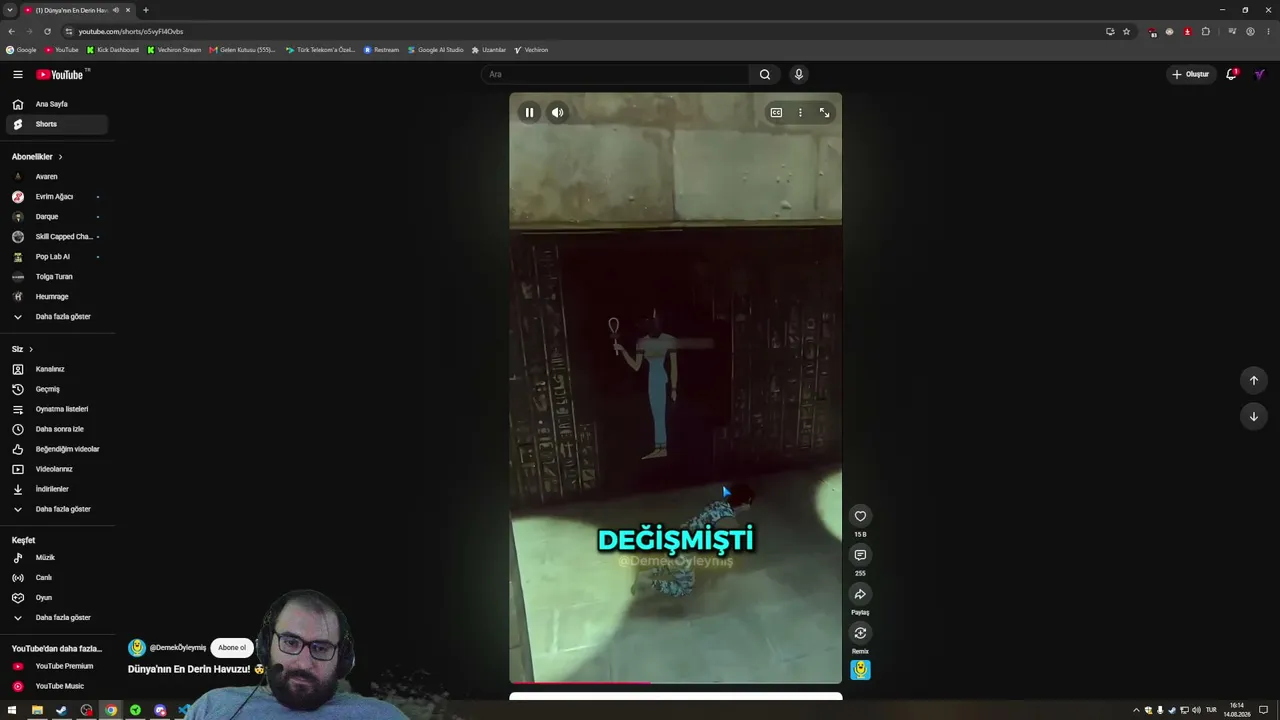The height and width of the screenshot is (720, 1280).
Task: Open the Remix option
Action: click(x=860, y=633)
